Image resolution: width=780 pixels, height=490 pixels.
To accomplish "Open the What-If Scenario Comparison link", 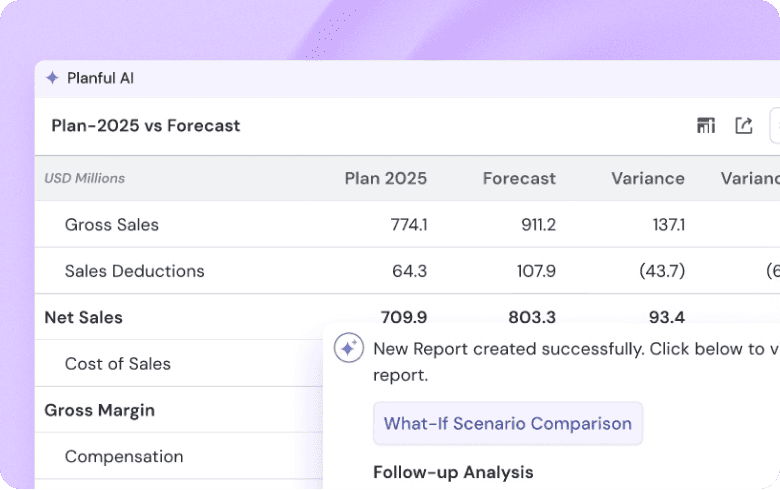I will click(508, 423).
